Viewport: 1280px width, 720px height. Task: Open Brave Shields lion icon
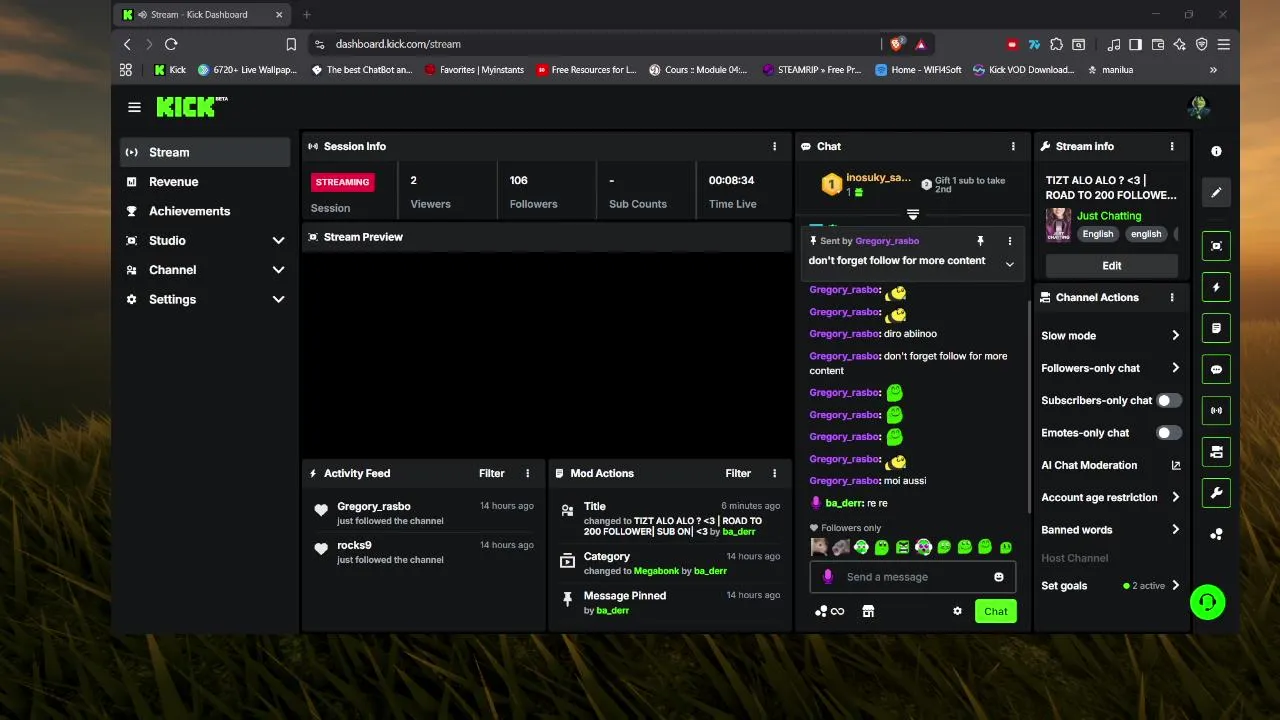(x=897, y=44)
